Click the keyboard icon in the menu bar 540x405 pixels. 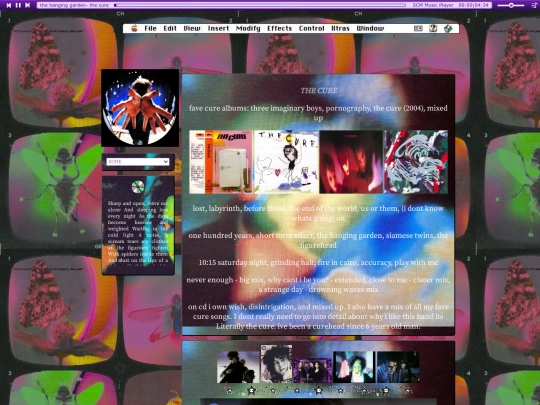point(418,29)
